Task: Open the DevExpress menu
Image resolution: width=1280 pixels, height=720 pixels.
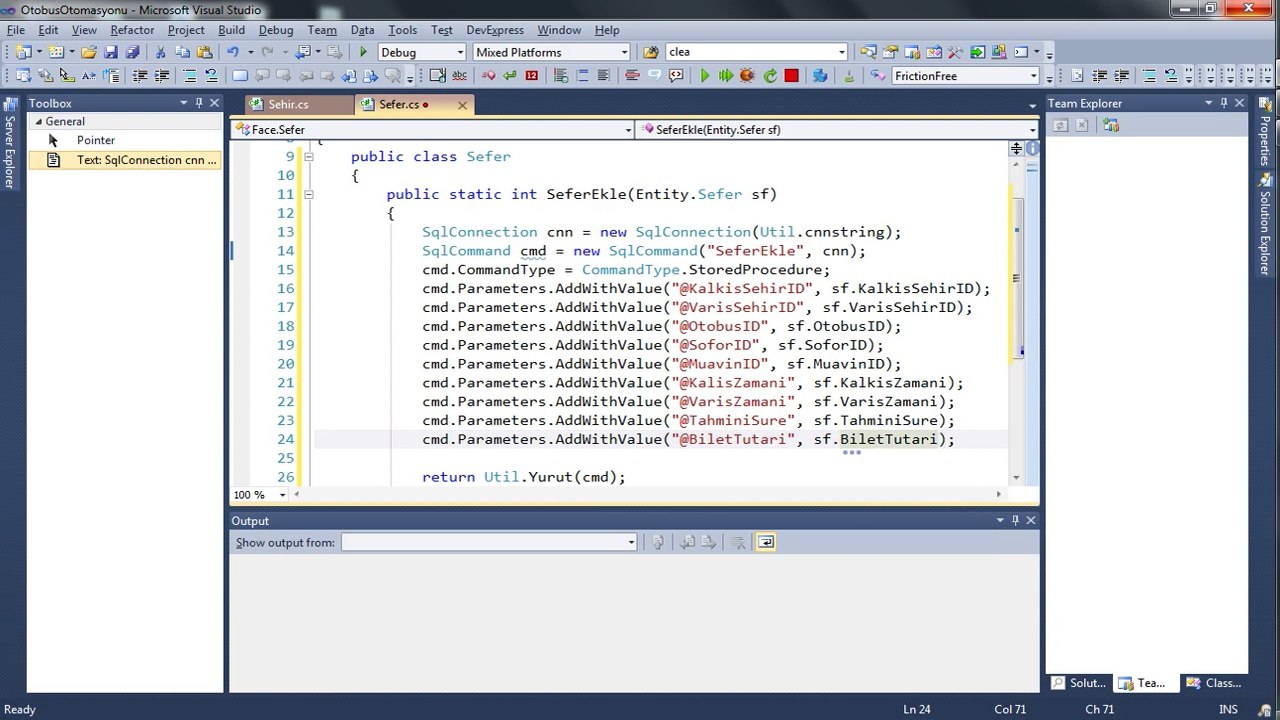Action: click(494, 30)
